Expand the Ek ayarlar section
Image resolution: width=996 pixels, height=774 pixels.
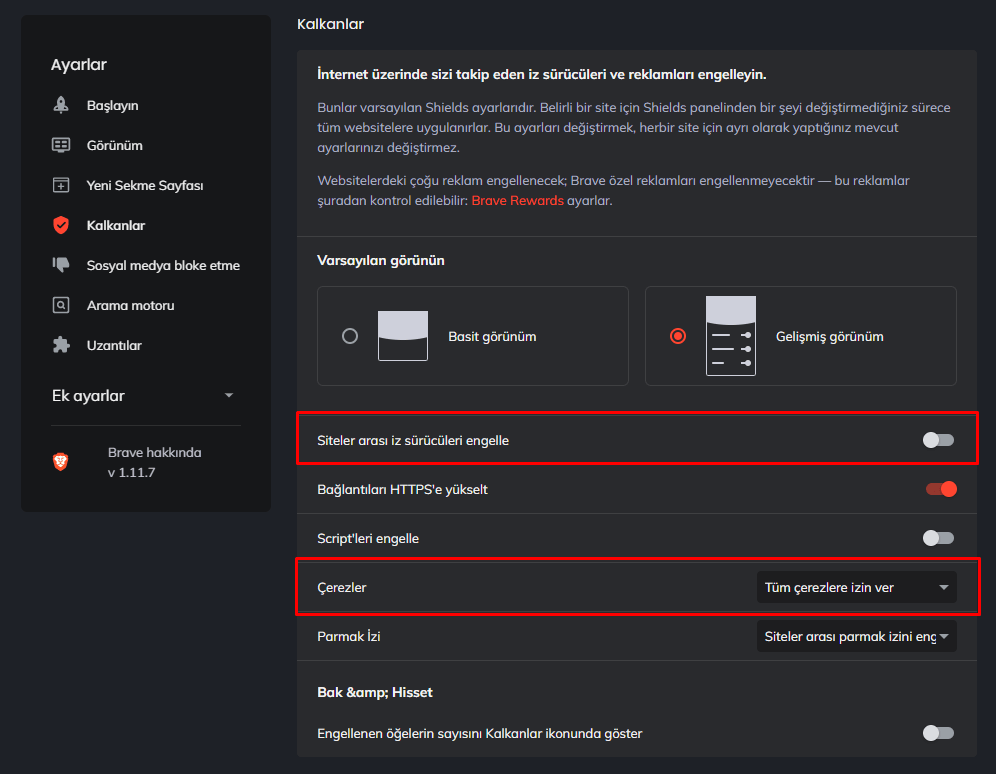coord(145,396)
